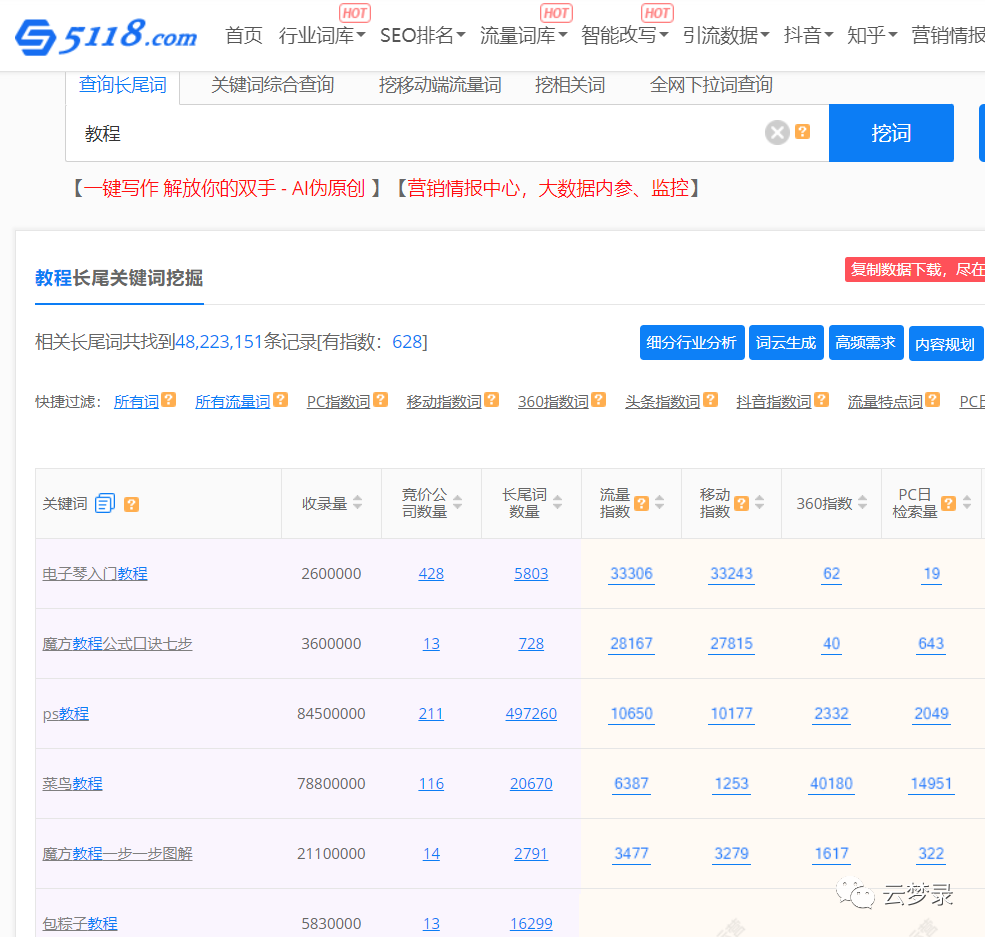Open the 知乎 dropdown
This screenshot has height=937, width=985.
click(x=872, y=34)
